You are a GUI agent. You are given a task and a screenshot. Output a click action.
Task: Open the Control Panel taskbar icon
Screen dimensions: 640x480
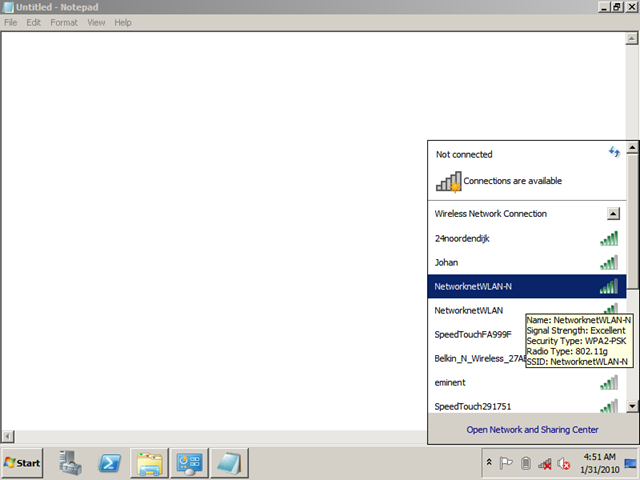(189, 463)
